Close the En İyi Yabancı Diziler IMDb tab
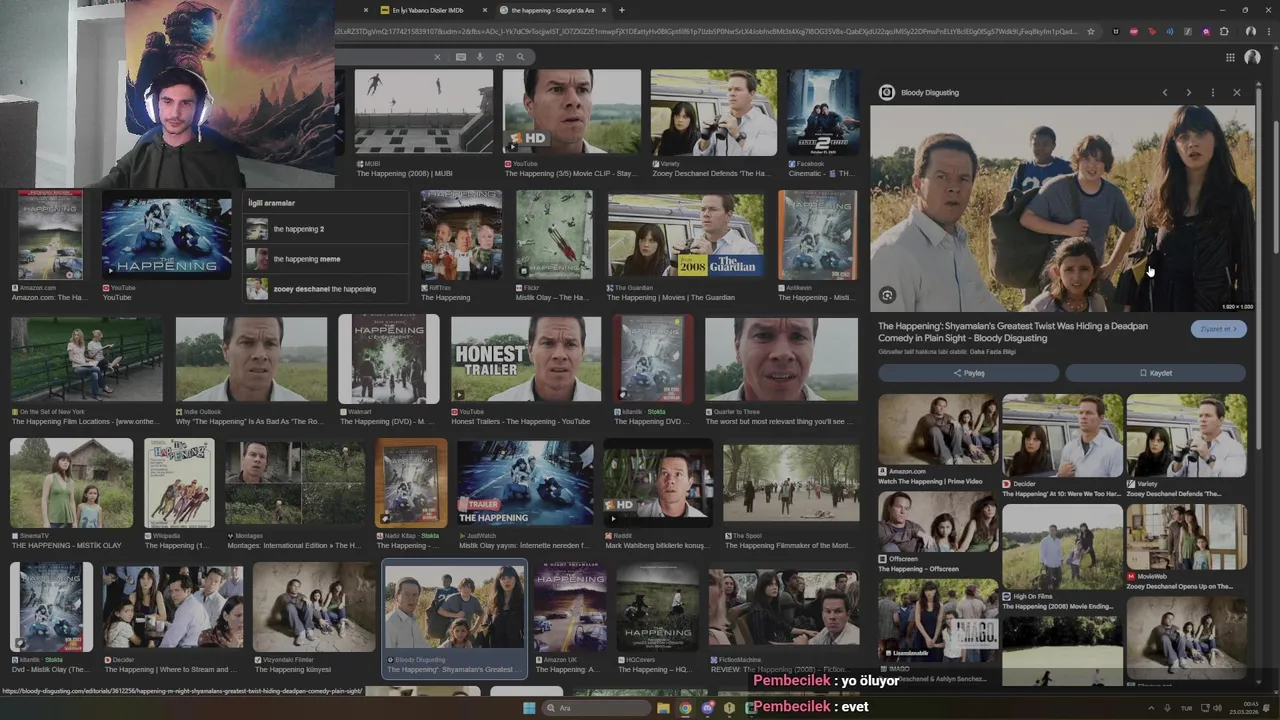The image size is (1280, 720). 484,10
